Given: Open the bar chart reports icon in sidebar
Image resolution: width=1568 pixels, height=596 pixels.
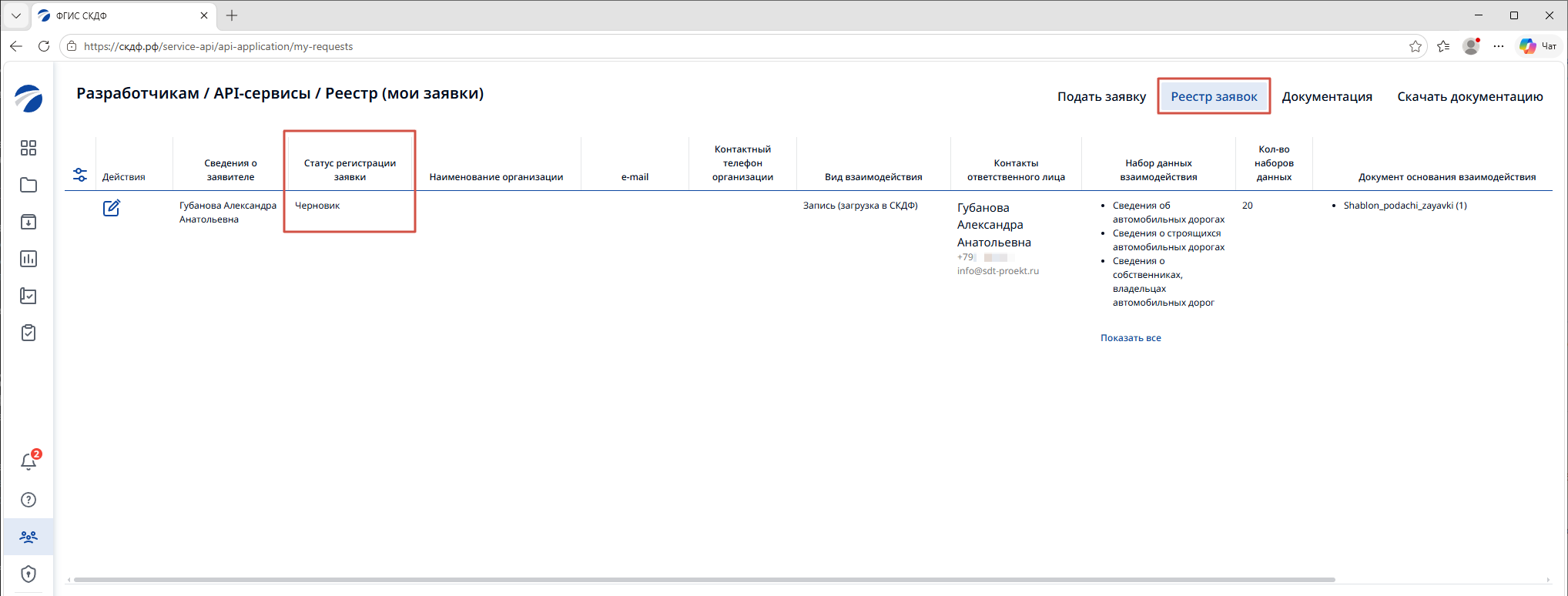Looking at the screenshot, I should 28,259.
